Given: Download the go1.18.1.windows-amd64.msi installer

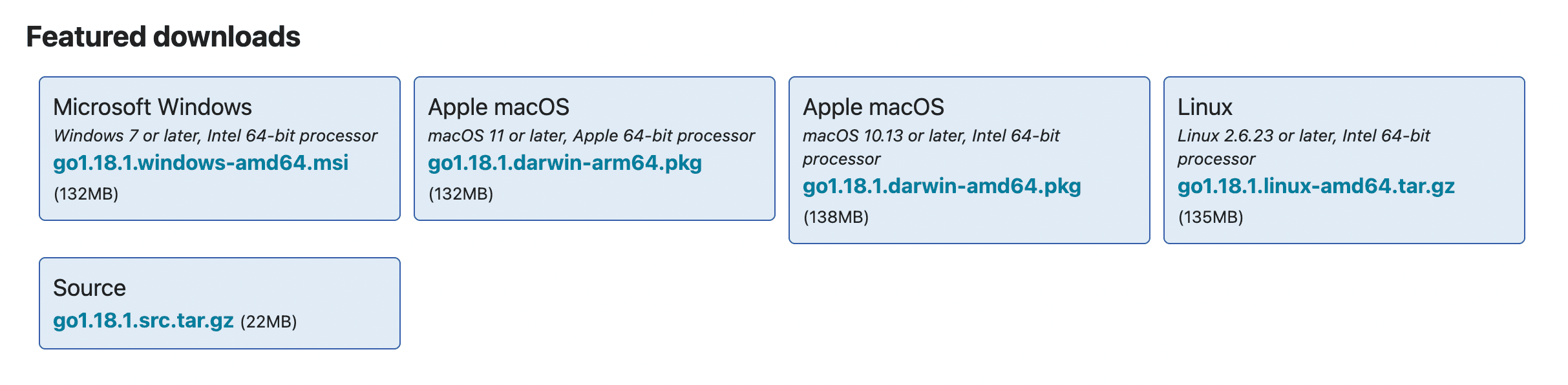Looking at the screenshot, I should click(x=200, y=163).
